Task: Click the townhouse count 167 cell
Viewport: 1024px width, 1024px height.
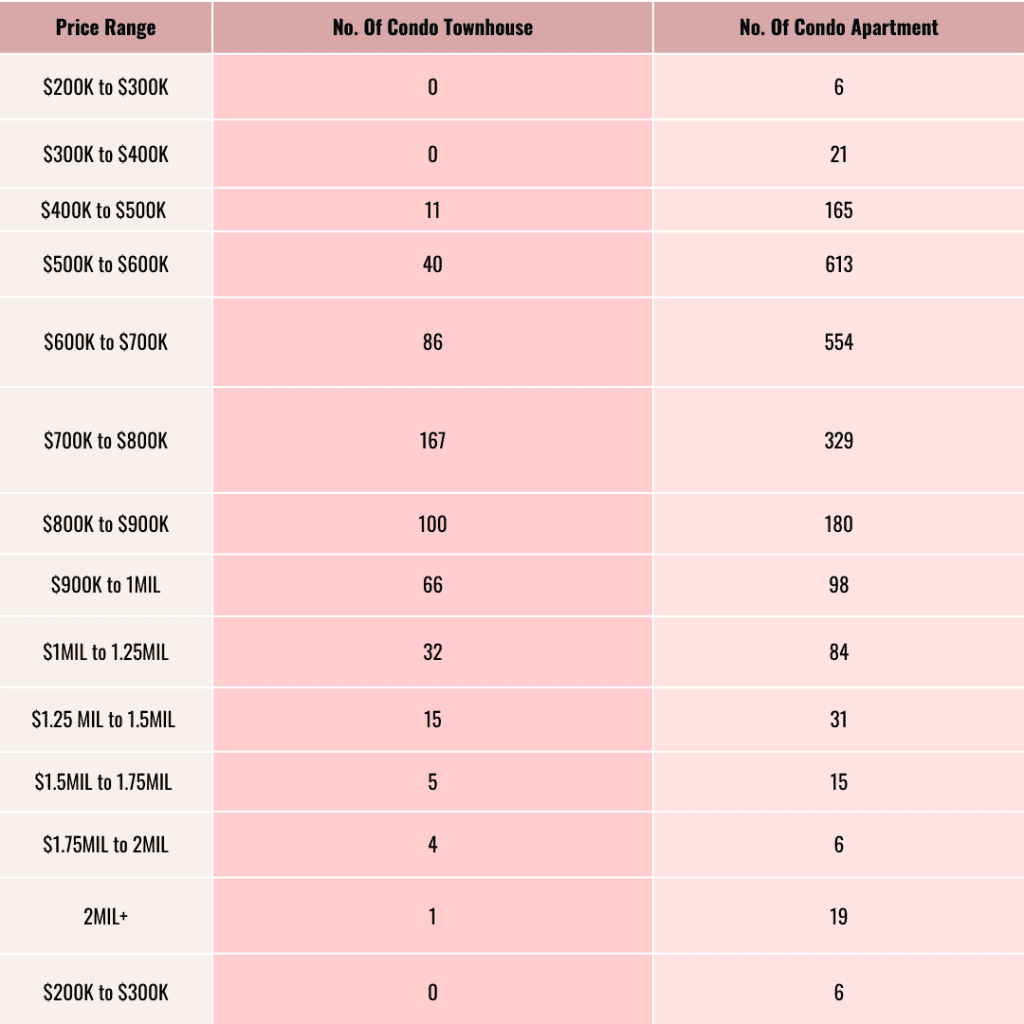Action: click(432, 441)
